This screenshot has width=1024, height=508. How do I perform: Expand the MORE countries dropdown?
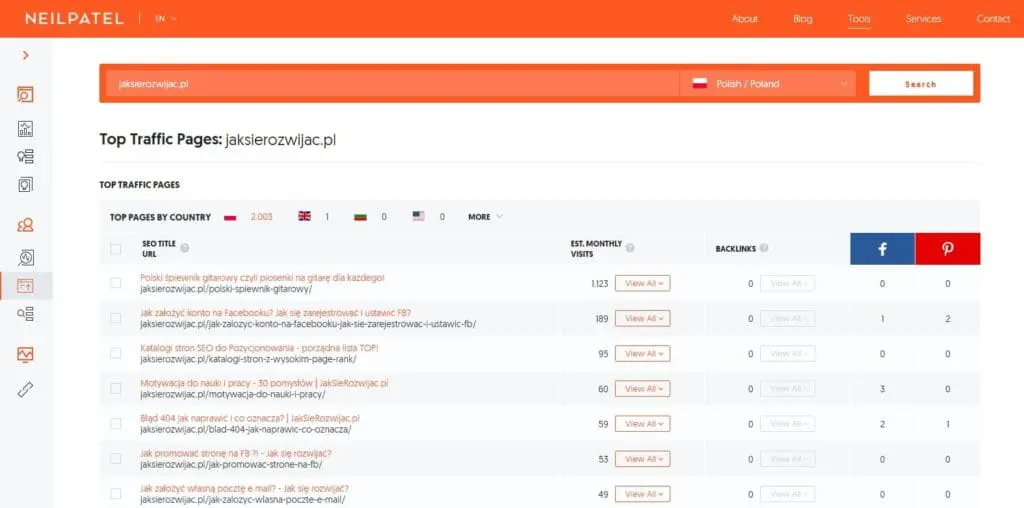pos(485,217)
